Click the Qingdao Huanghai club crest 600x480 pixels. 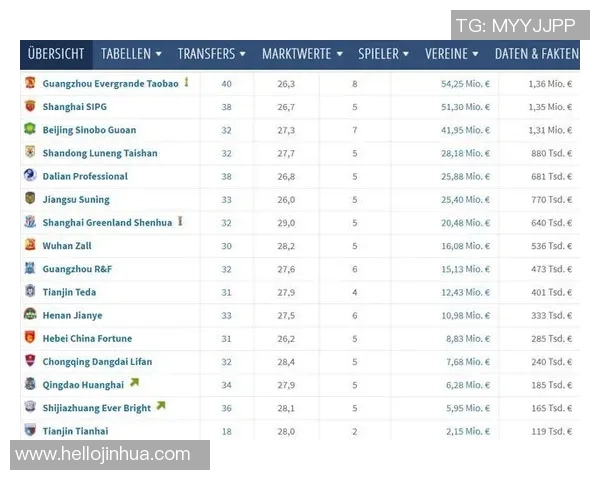point(30,384)
